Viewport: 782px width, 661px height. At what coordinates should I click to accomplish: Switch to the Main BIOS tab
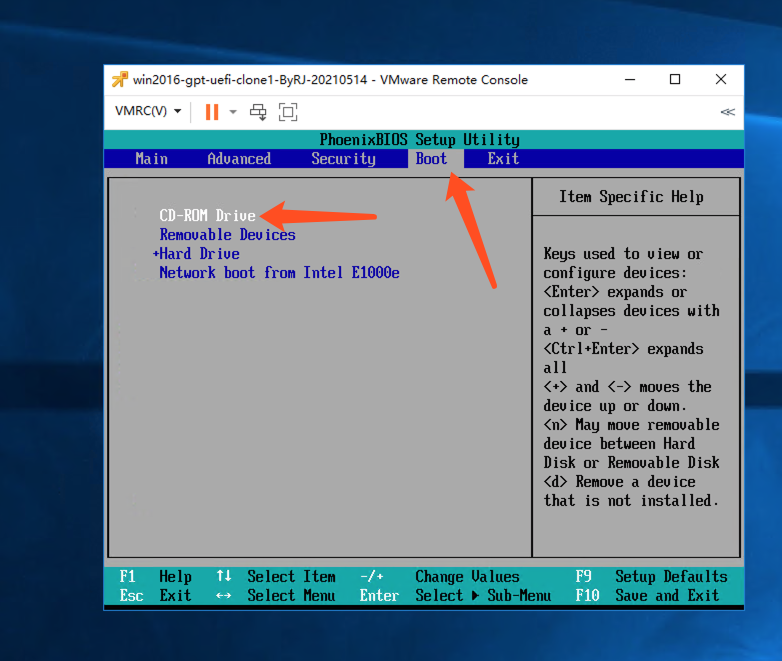(151, 159)
